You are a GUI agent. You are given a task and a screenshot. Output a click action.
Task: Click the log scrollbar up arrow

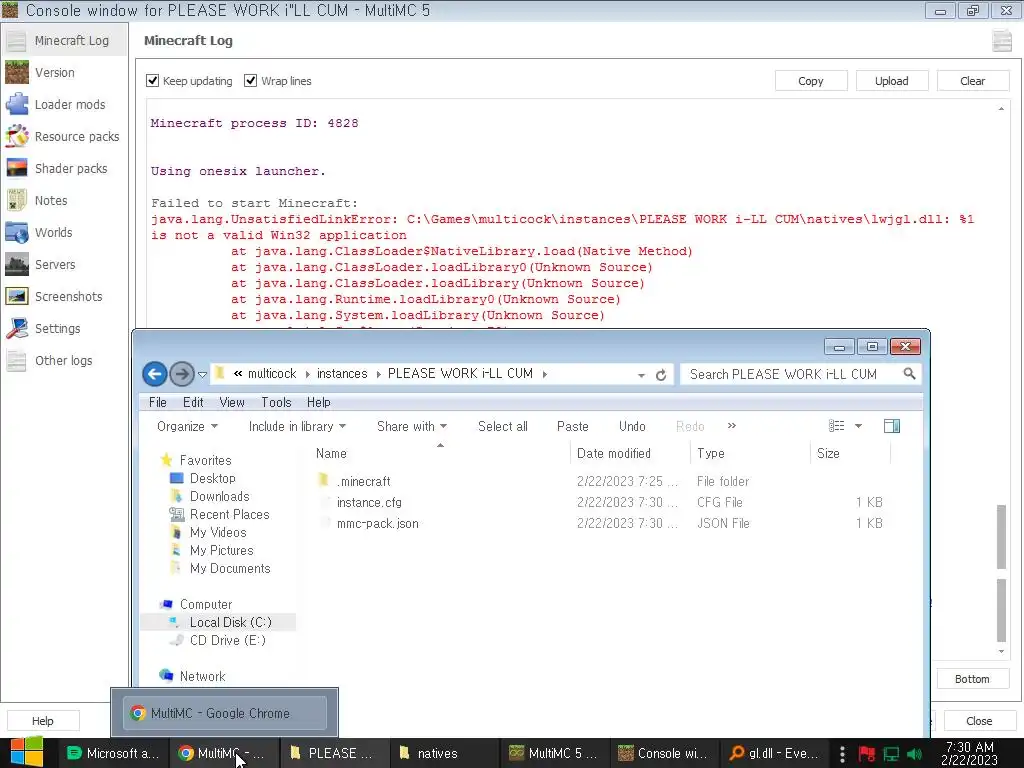[1001, 108]
